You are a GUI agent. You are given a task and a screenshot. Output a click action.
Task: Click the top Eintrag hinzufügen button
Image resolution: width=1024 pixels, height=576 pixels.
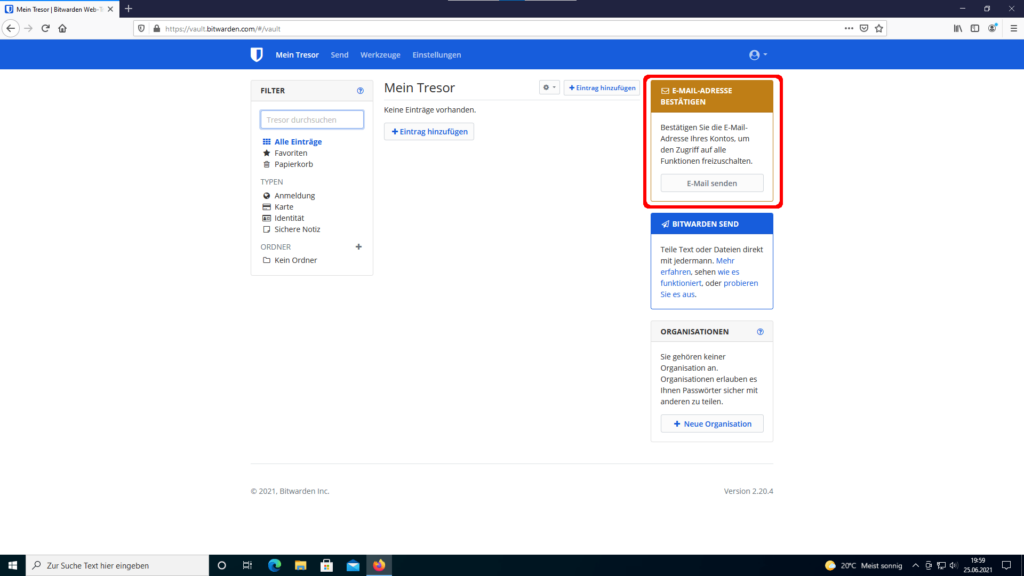pos(601,88)
